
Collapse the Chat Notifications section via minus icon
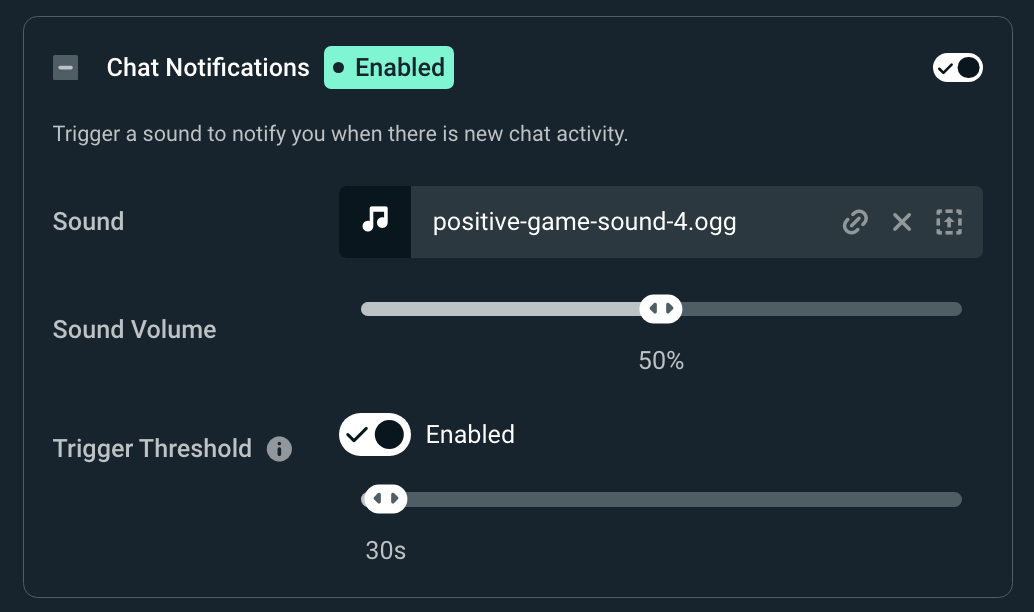[x=65, y=67]
